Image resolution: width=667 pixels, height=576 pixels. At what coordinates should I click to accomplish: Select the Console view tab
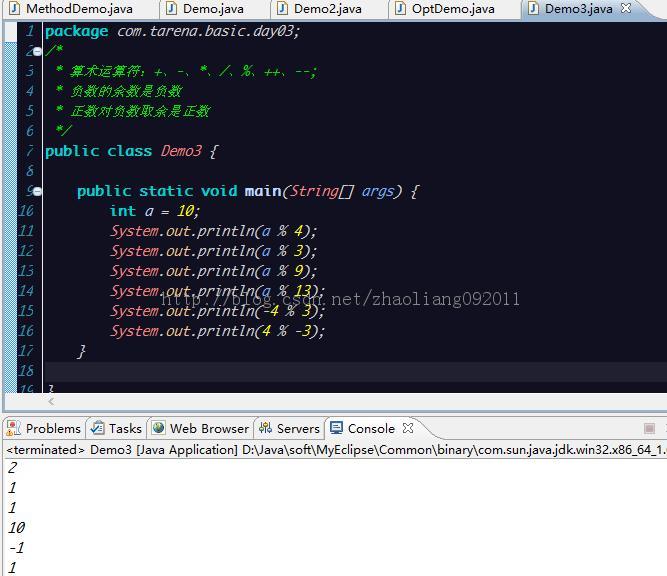point(371,428)
